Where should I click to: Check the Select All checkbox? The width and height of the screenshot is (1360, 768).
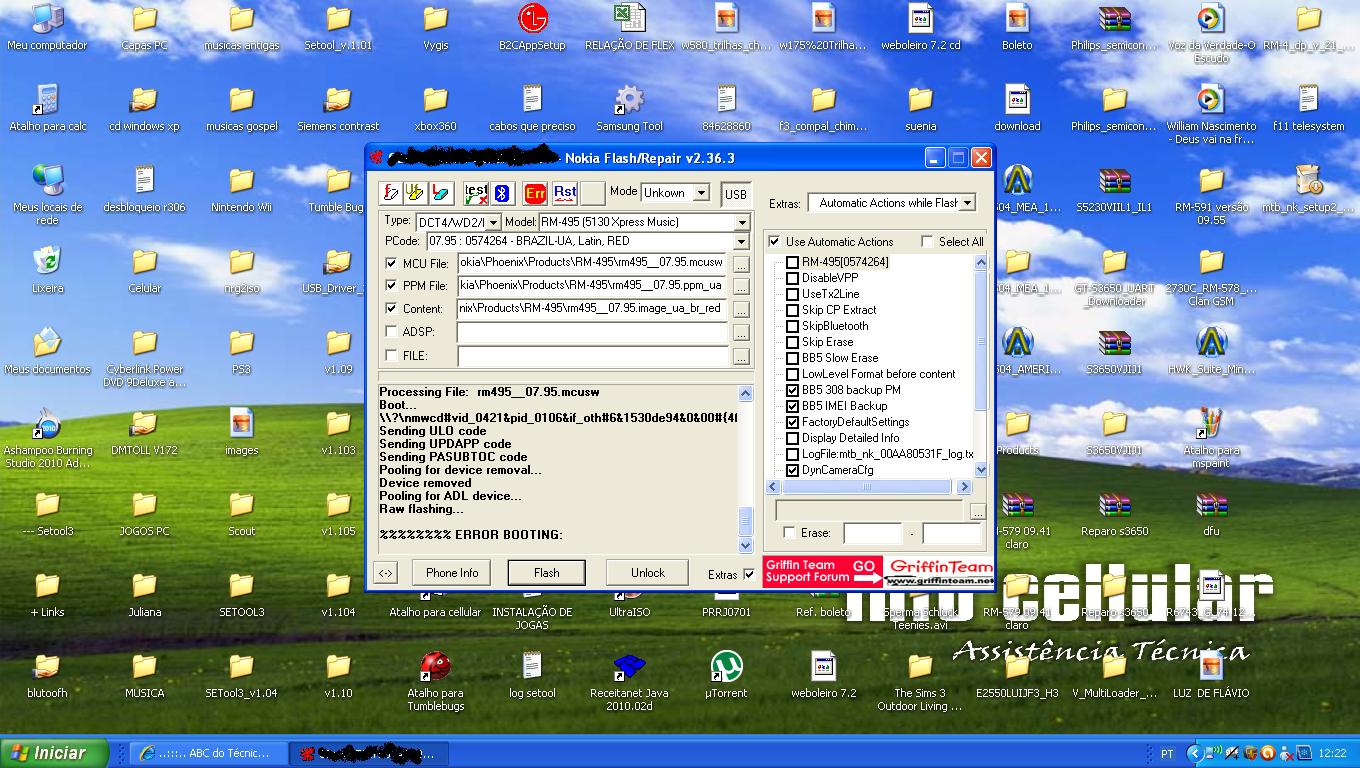pyautogui.click(x=927, y=242)
